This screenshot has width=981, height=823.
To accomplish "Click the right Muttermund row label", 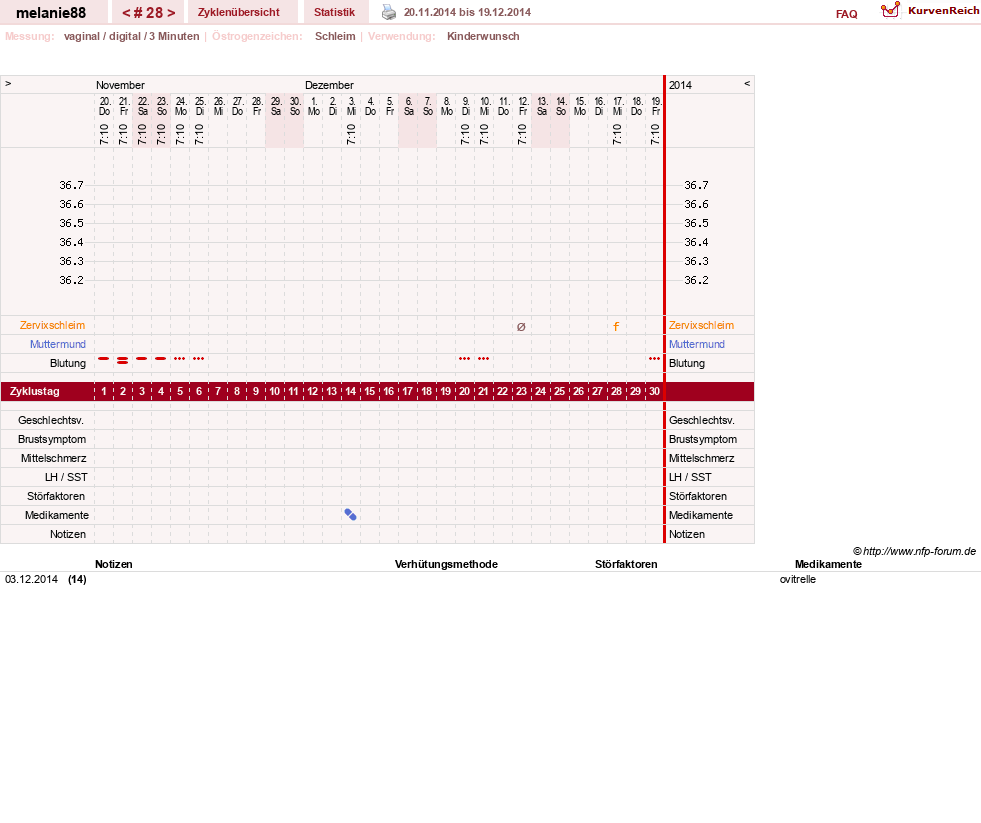I will (696, 344).
